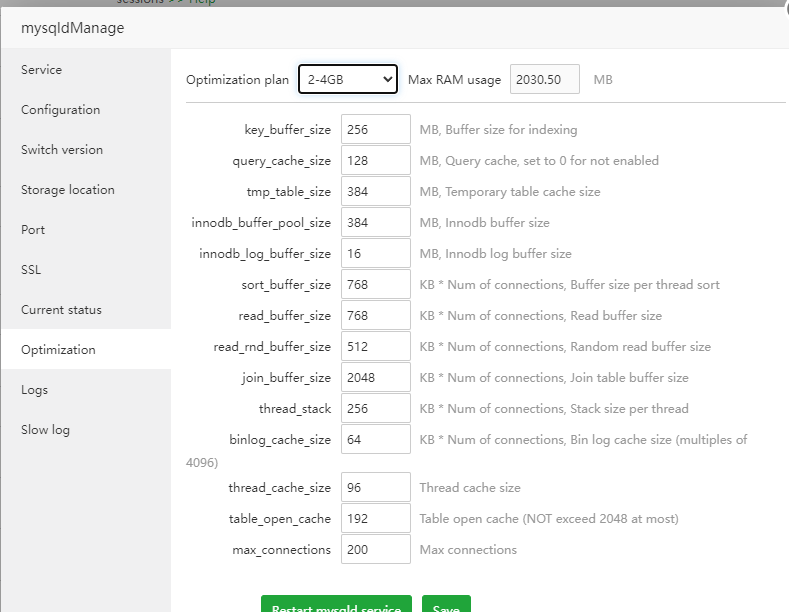789x612 pixels.
Task: Focus the key_buffer_size input box
Action: click(x=375, y=129)
